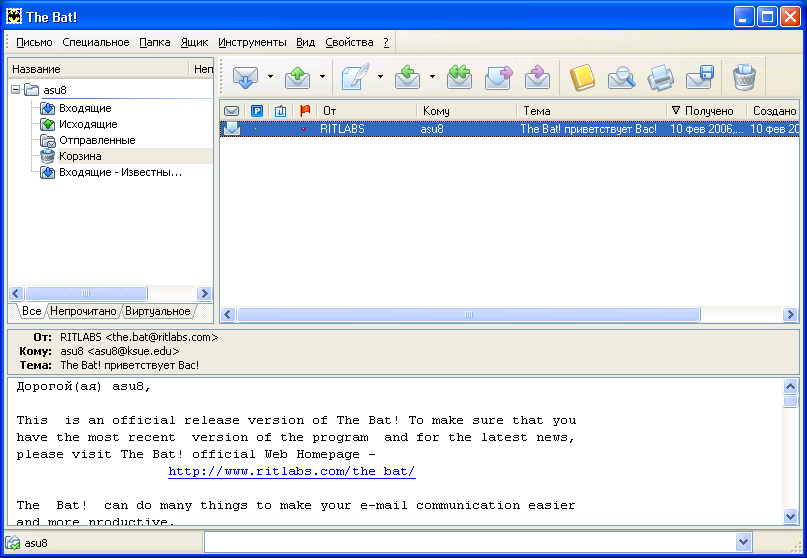Open dropdown arrow next to Reply
This screenshot has height=558, width=807.
[432, 77]
